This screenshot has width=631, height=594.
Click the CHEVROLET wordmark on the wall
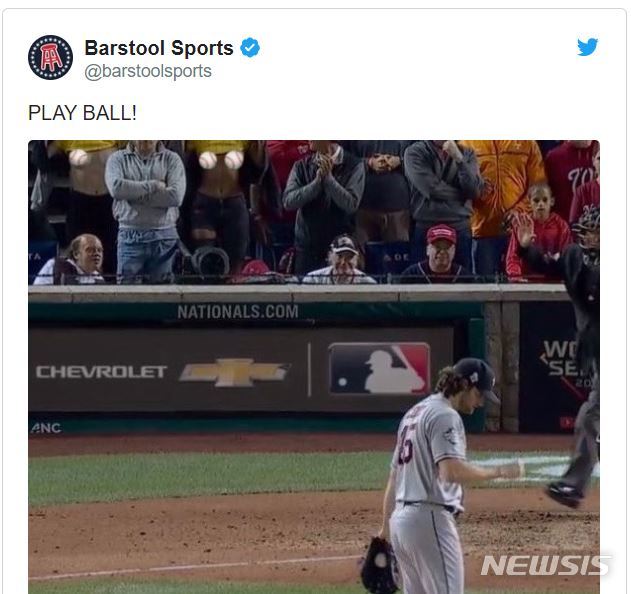click(101, 372)
